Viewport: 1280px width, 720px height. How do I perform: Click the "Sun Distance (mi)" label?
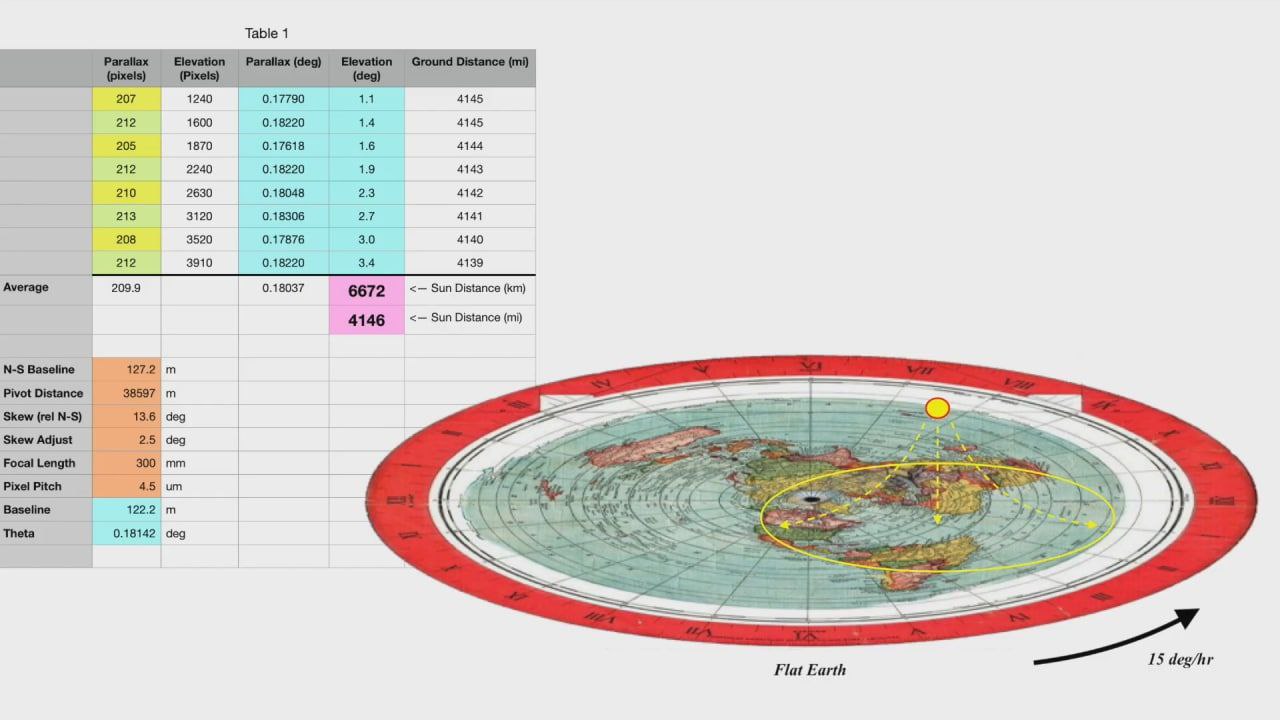(x=466, y=317)
